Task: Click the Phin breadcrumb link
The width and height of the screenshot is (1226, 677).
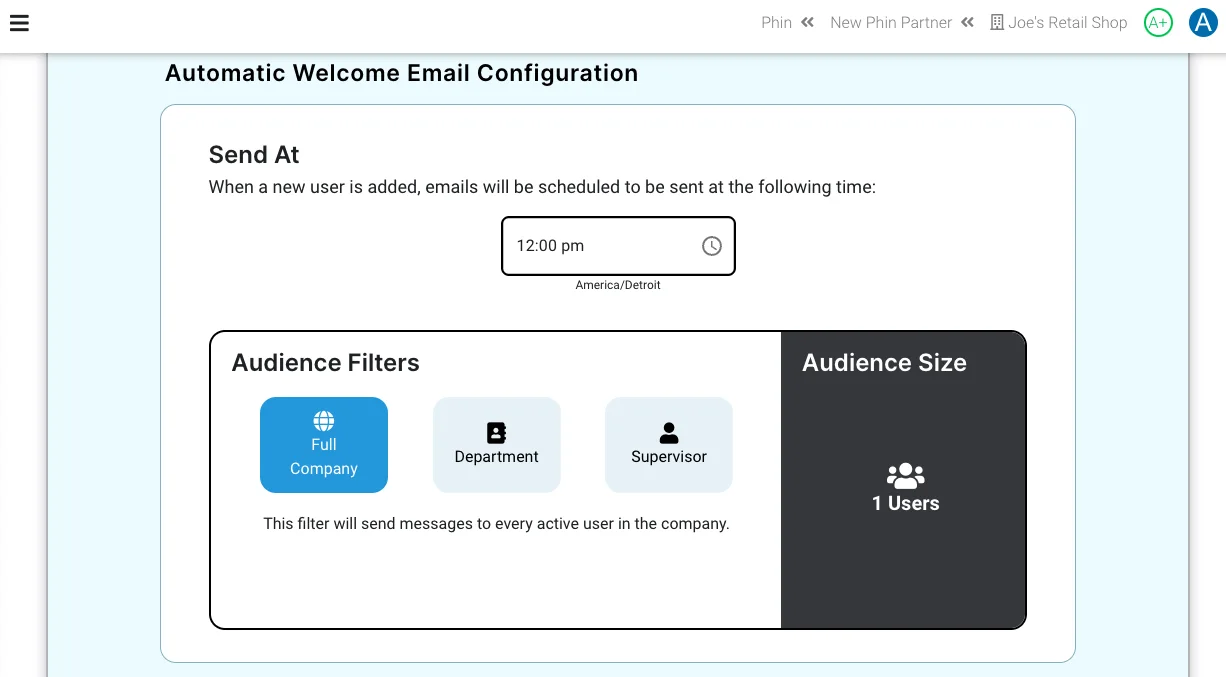Action: coord(776,23)
